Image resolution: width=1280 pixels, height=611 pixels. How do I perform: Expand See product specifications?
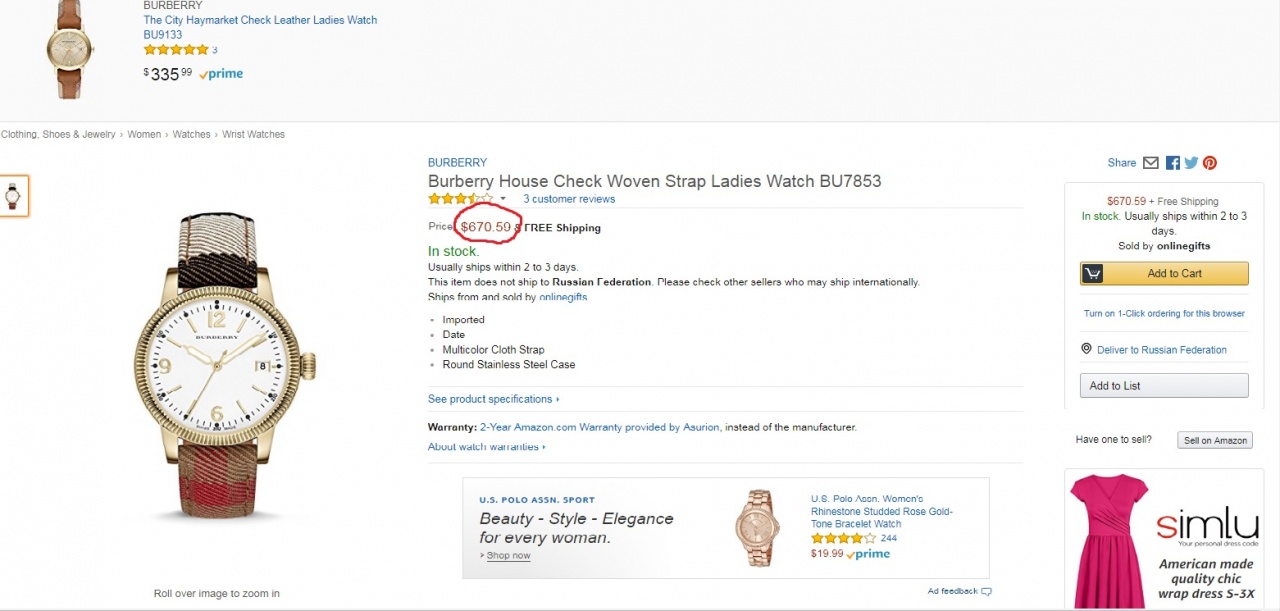coord(493,399)
